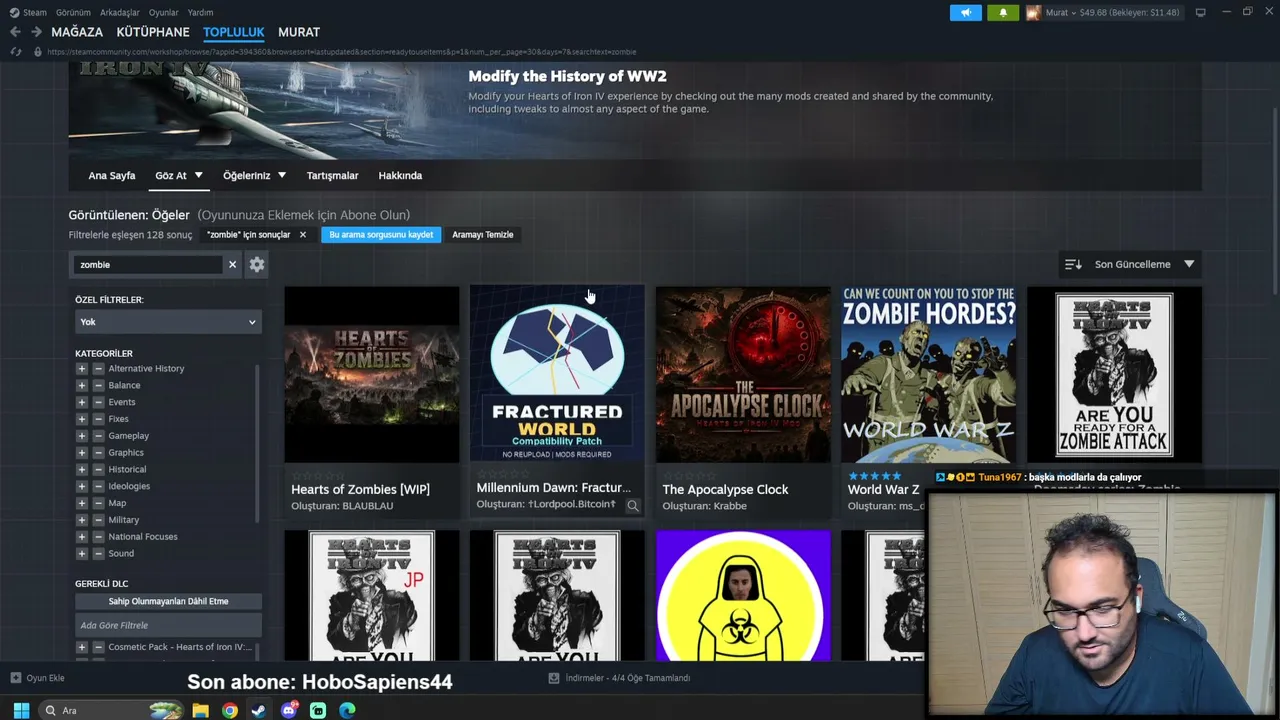1280x720 pixels.
Task: Click the zombie search input field
Action: [149, 264]
